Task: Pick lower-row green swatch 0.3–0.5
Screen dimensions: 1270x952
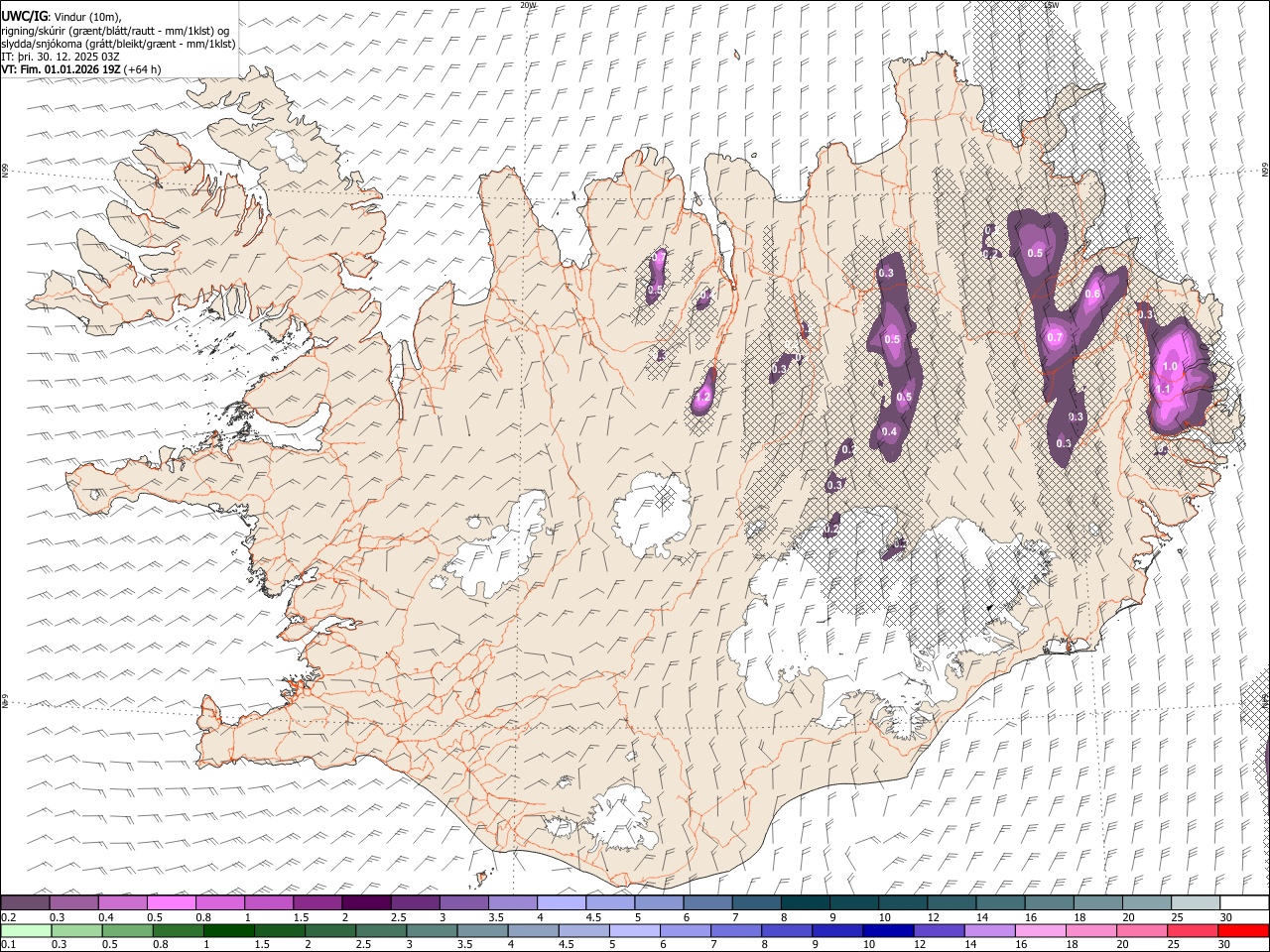Action: coord(76,930)
